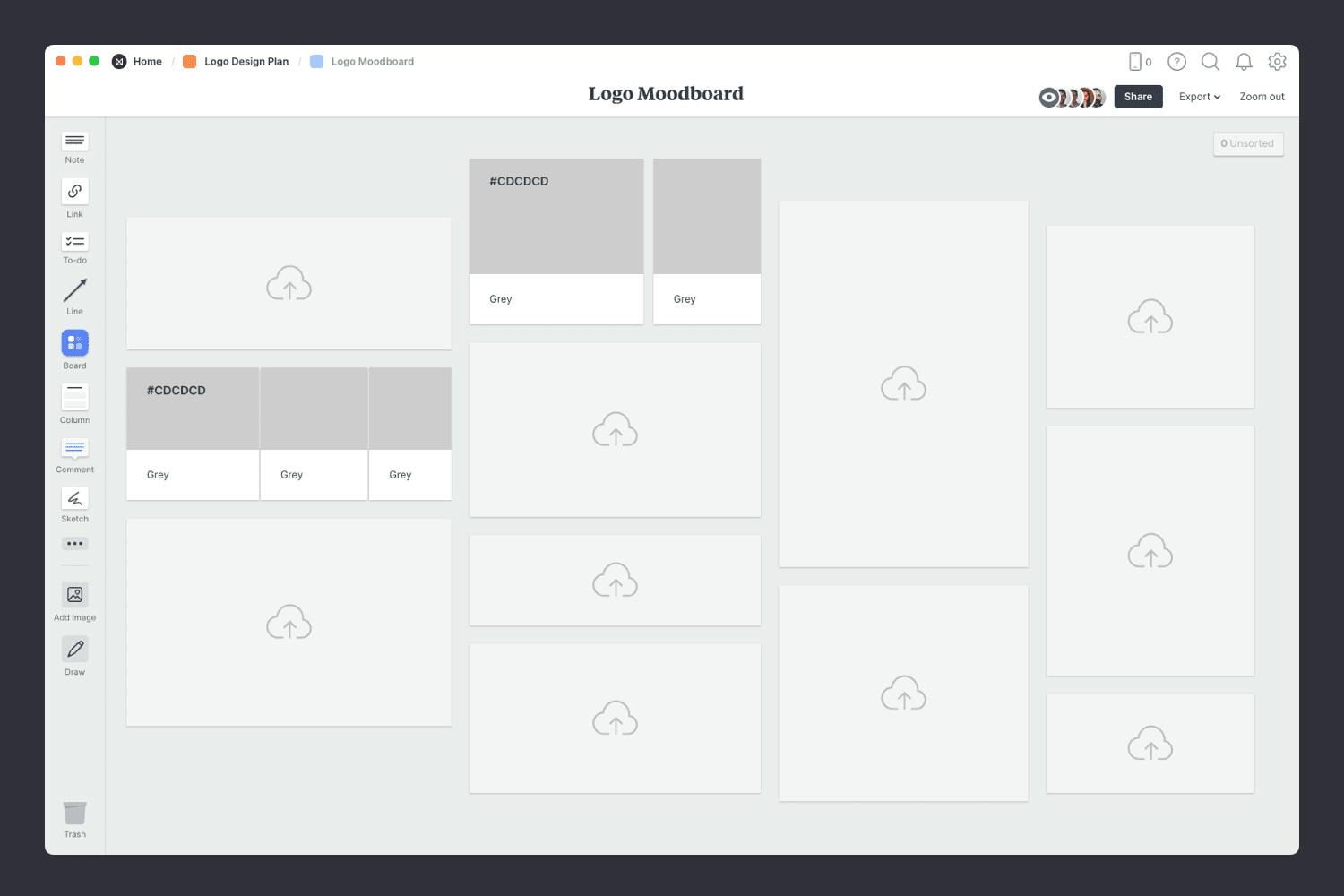Open notifications from the bell icon
1344x896 pixels.
pos(1244,61)
